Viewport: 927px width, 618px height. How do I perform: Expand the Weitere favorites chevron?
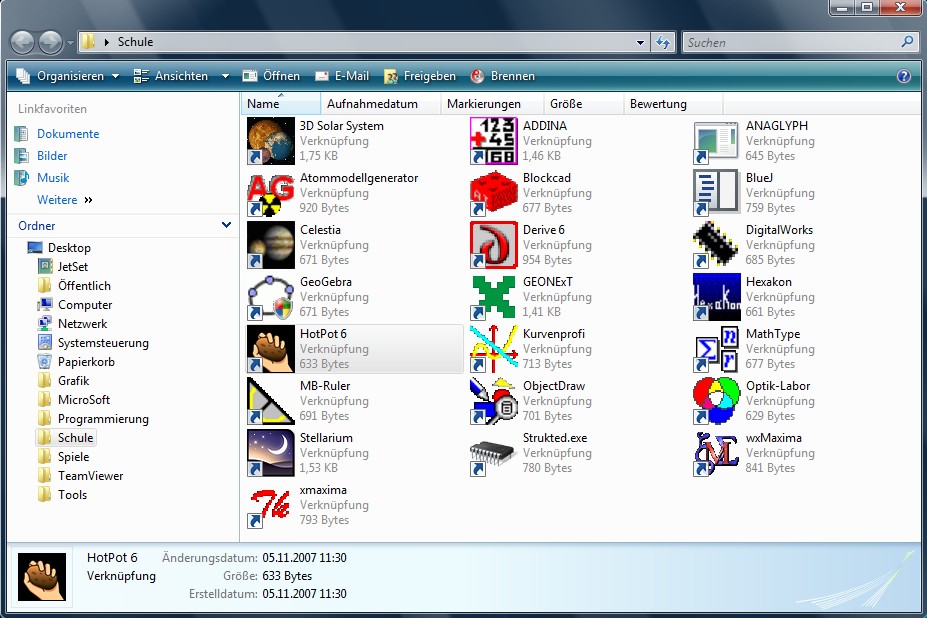89,200
